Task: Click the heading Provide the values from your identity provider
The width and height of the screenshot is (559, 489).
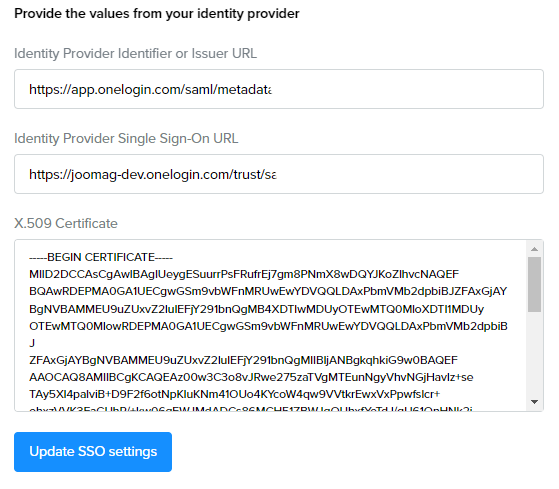Action: click(157, 14)
